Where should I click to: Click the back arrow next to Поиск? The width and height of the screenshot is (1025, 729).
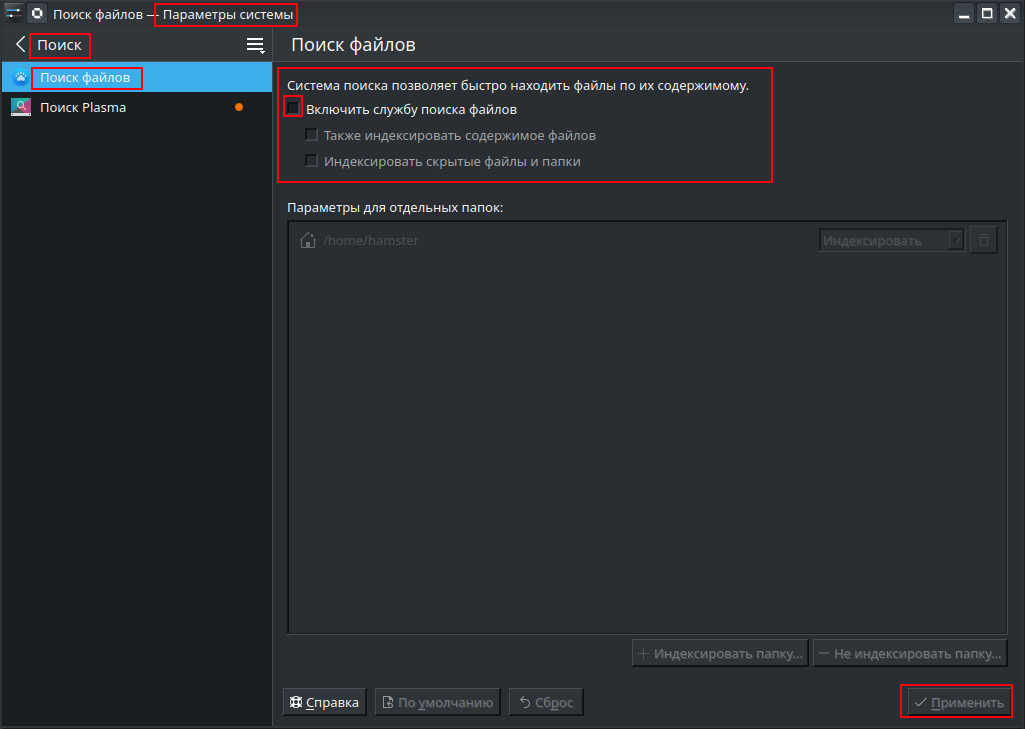[x=20, y=45]
